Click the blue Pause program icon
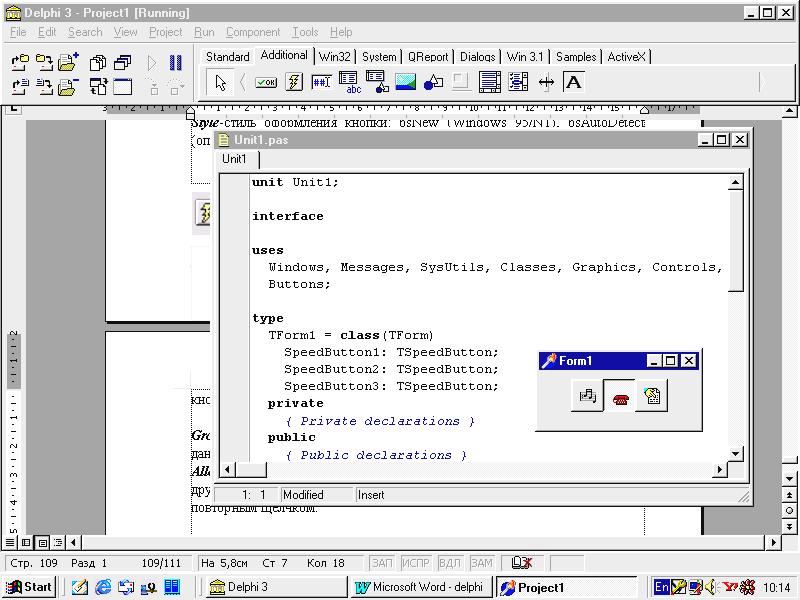800x600 pixels. click(x=176, y=62)
